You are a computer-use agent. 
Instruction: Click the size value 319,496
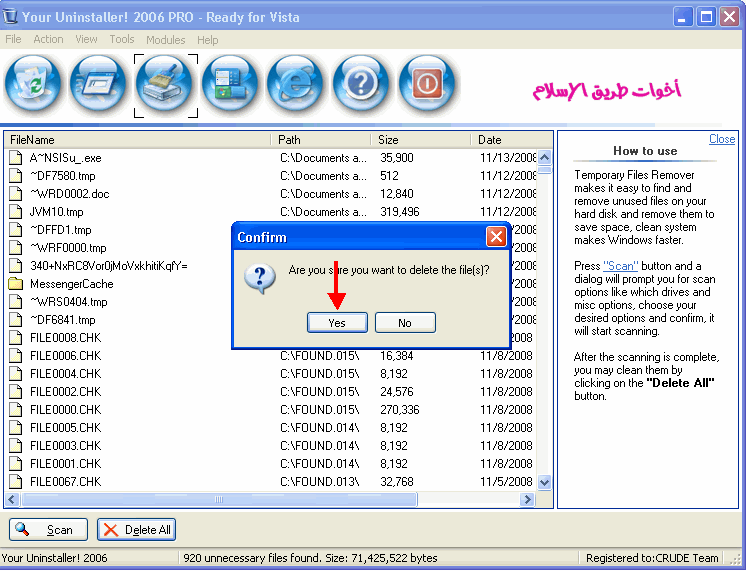tap(400, 212)
